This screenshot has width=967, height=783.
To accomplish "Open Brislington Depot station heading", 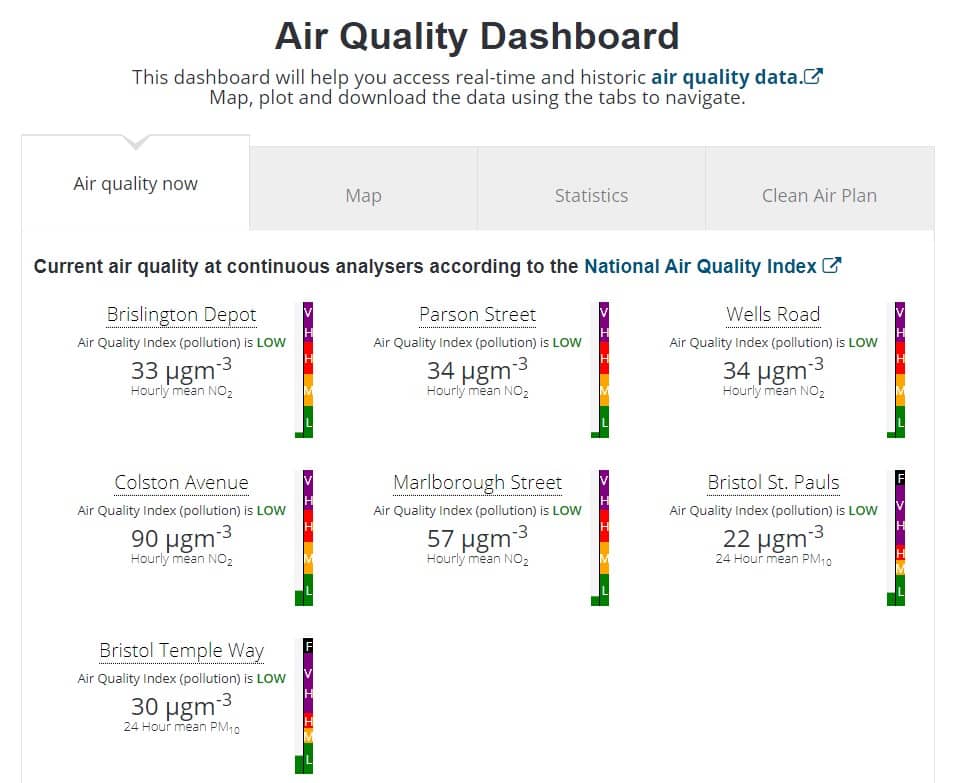I will 181,314.
